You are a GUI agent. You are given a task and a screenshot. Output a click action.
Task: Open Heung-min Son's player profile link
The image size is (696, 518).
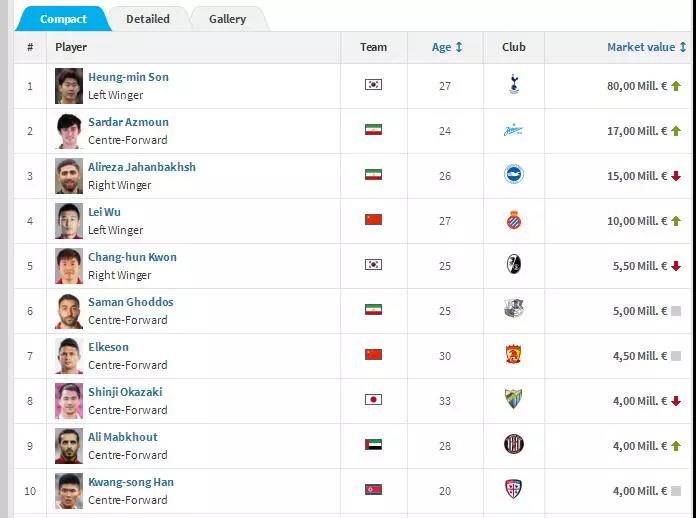tap(128, 77)
